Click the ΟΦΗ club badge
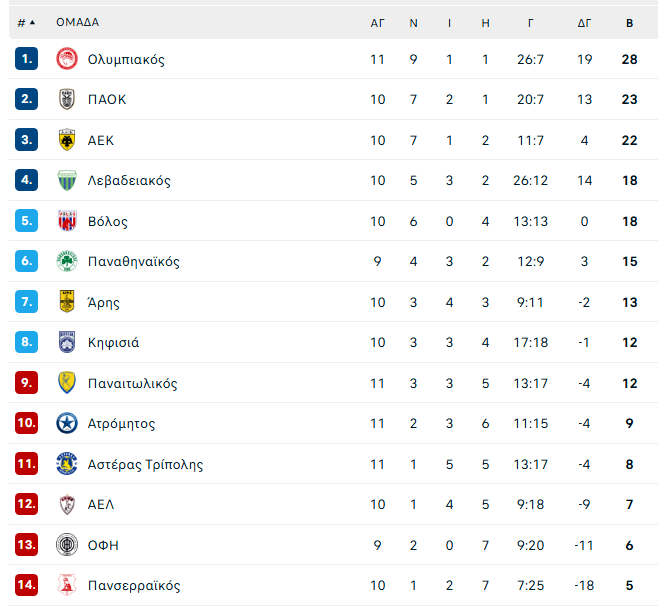 [67, 545]
